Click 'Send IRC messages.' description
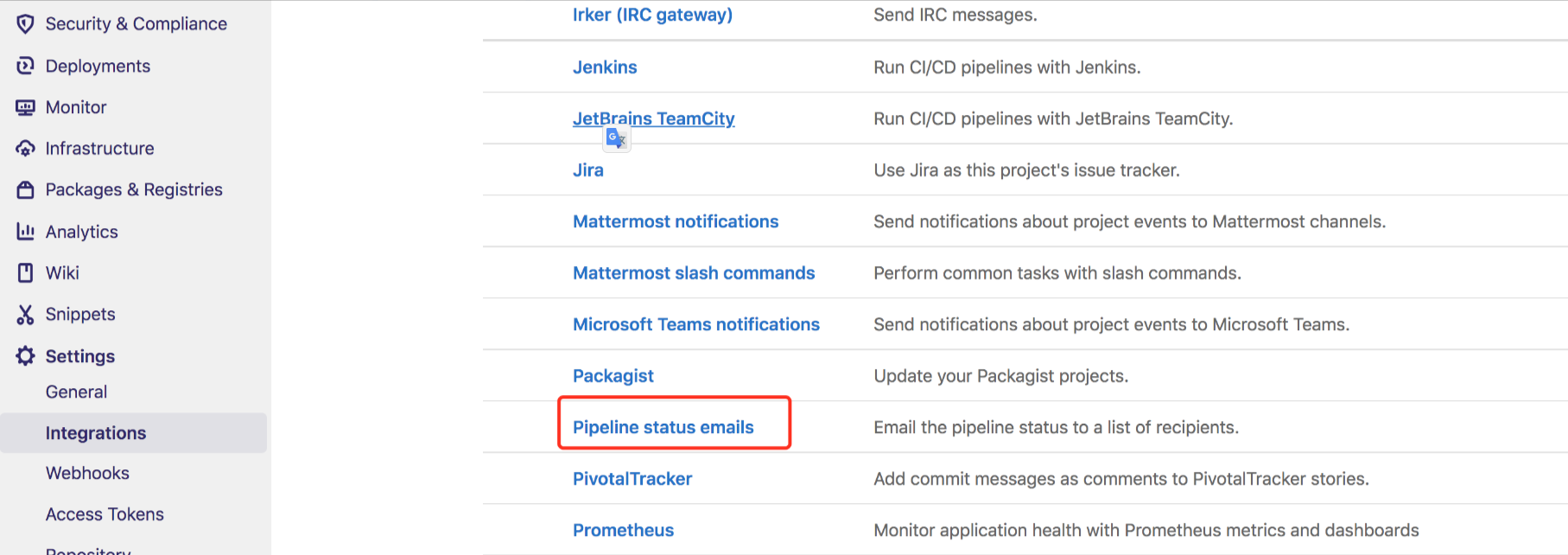1568x555 pixels. click(955, 15)
